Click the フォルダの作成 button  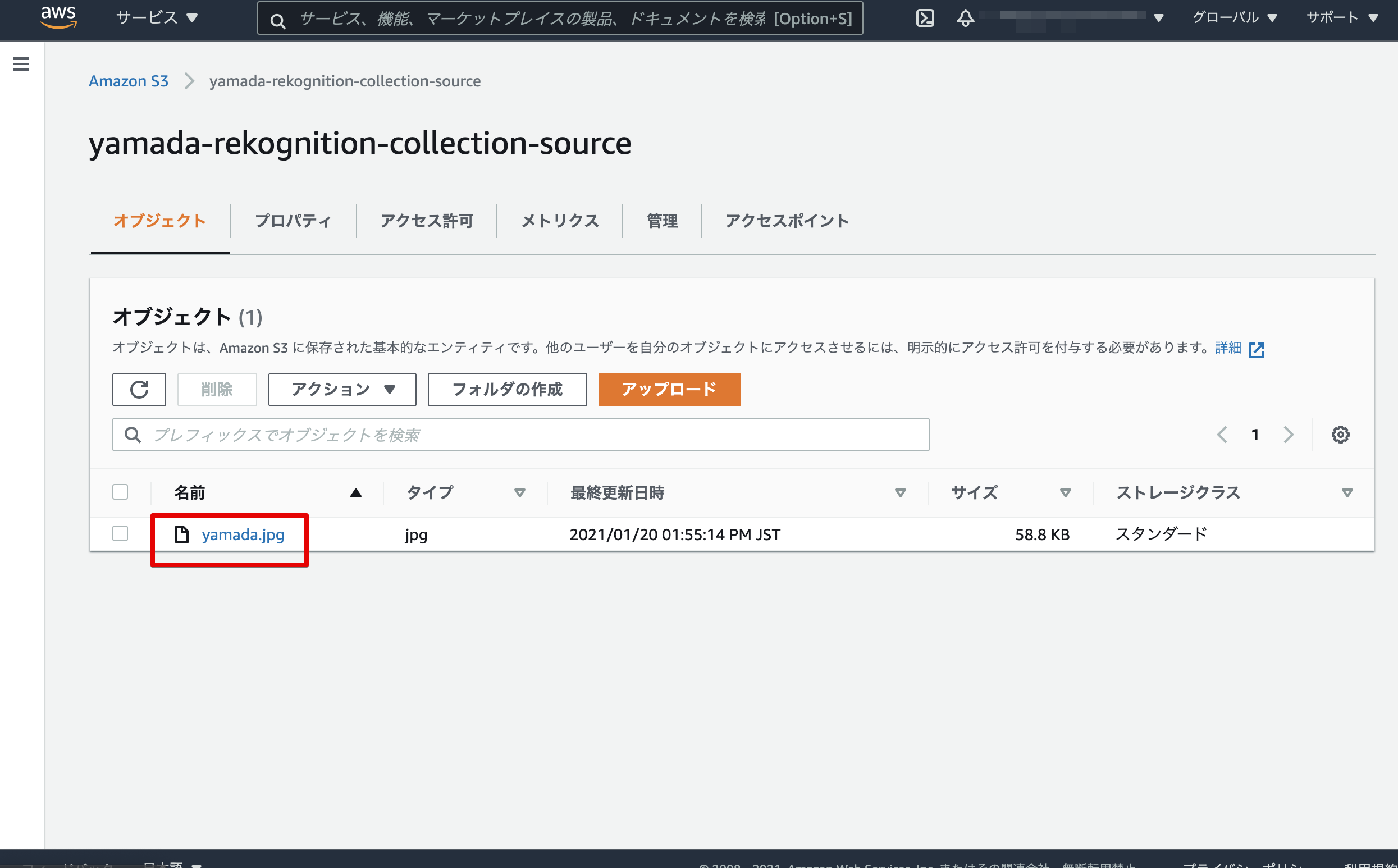507,389
